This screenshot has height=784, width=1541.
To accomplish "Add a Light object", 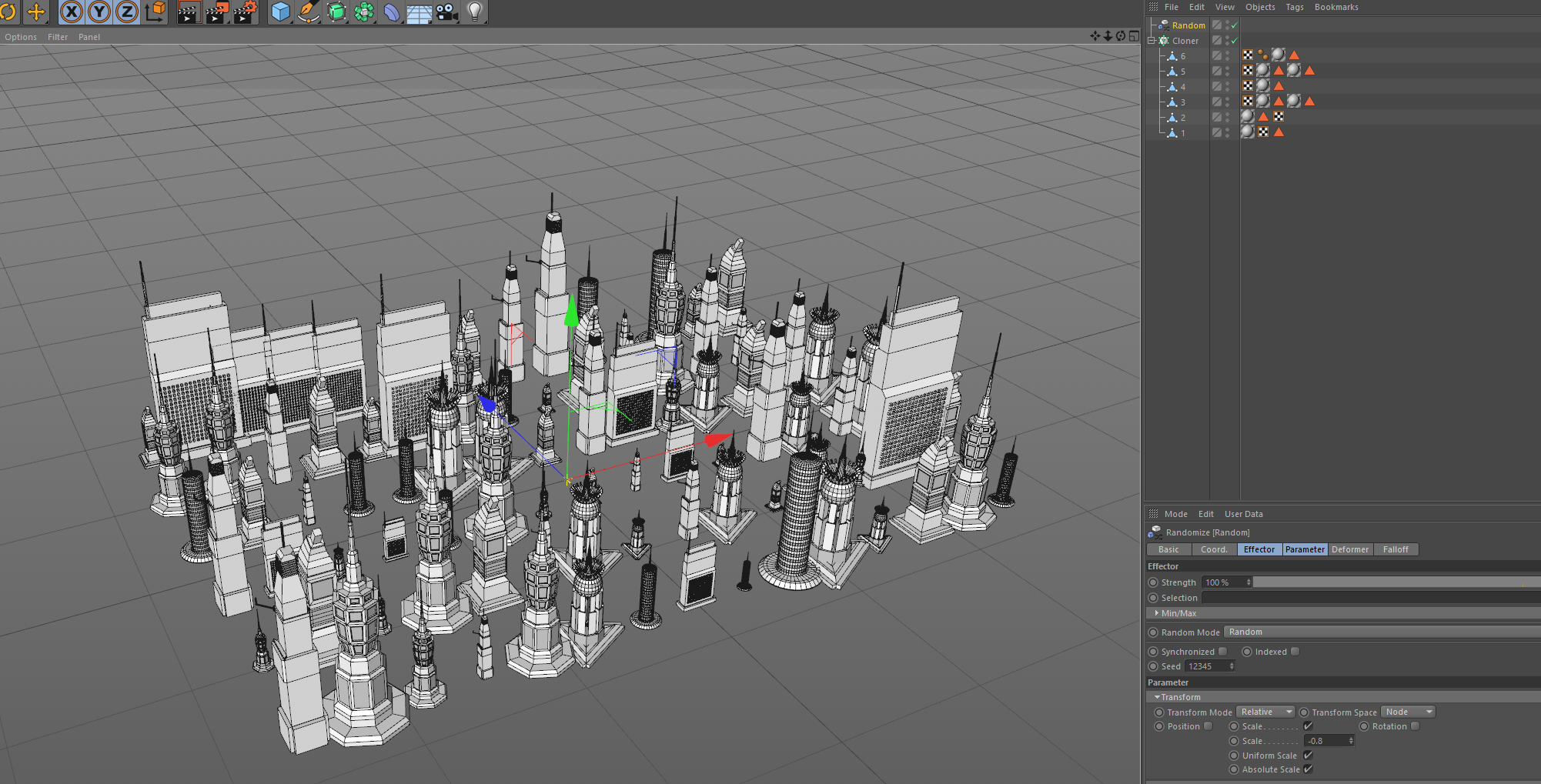I will point(475,12).
